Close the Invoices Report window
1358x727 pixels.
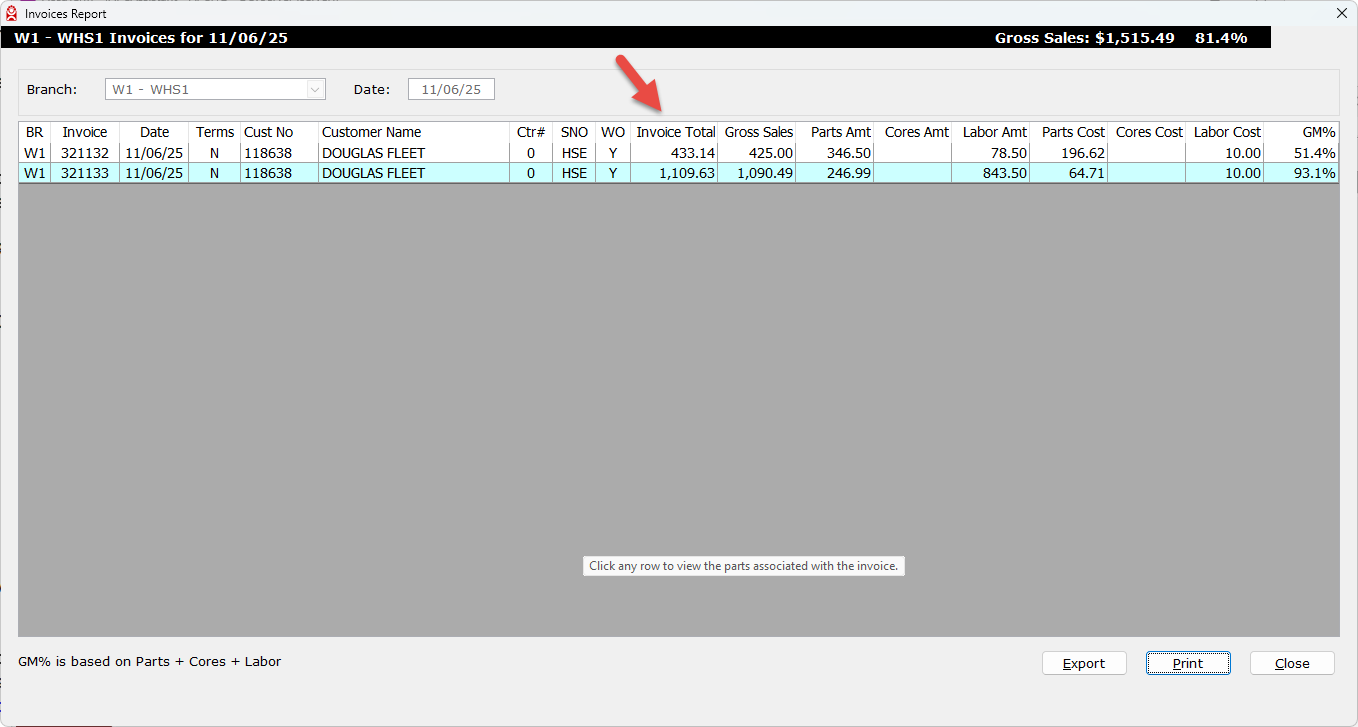pyautogui.click(x=1341, y=13)
